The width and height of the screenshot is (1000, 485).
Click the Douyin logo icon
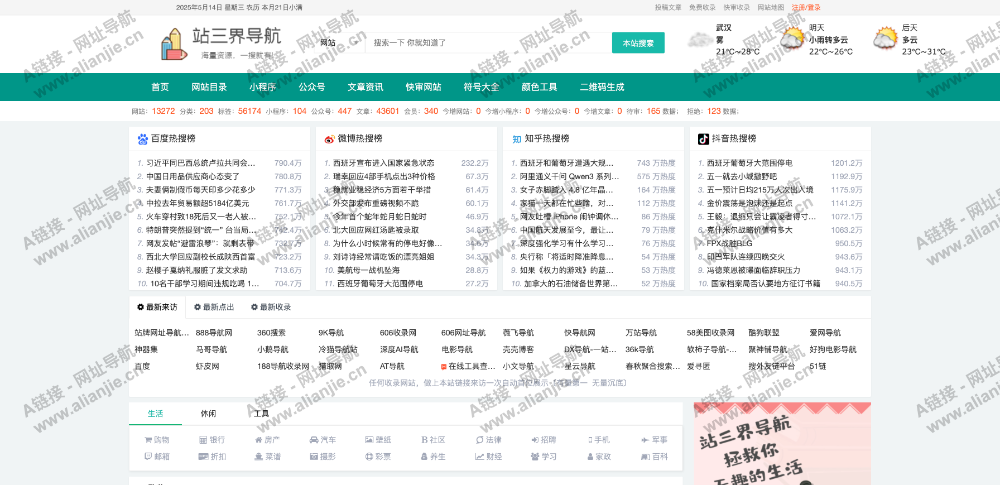[703, 139]
